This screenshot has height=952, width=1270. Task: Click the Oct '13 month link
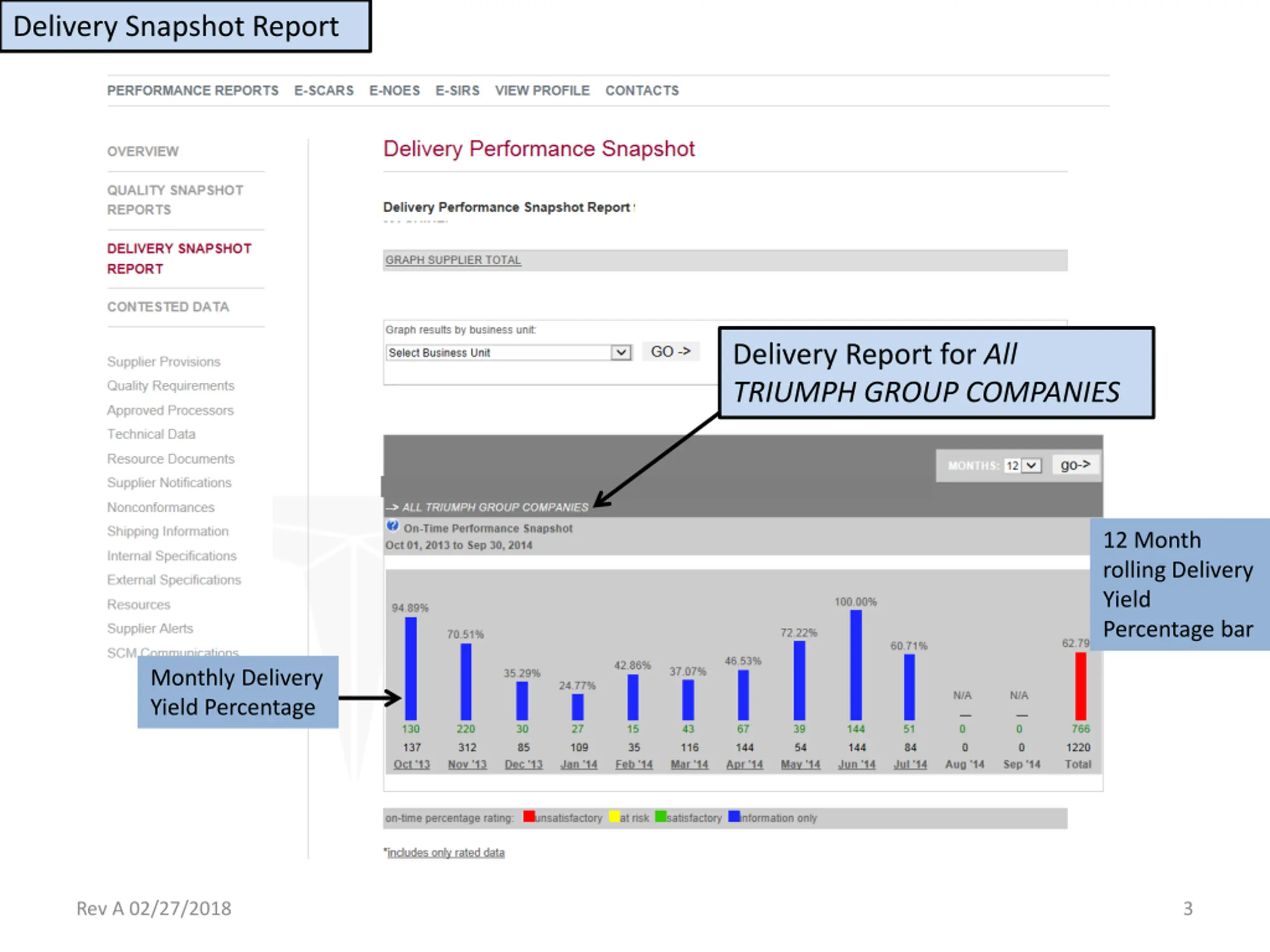pos(411,765)
